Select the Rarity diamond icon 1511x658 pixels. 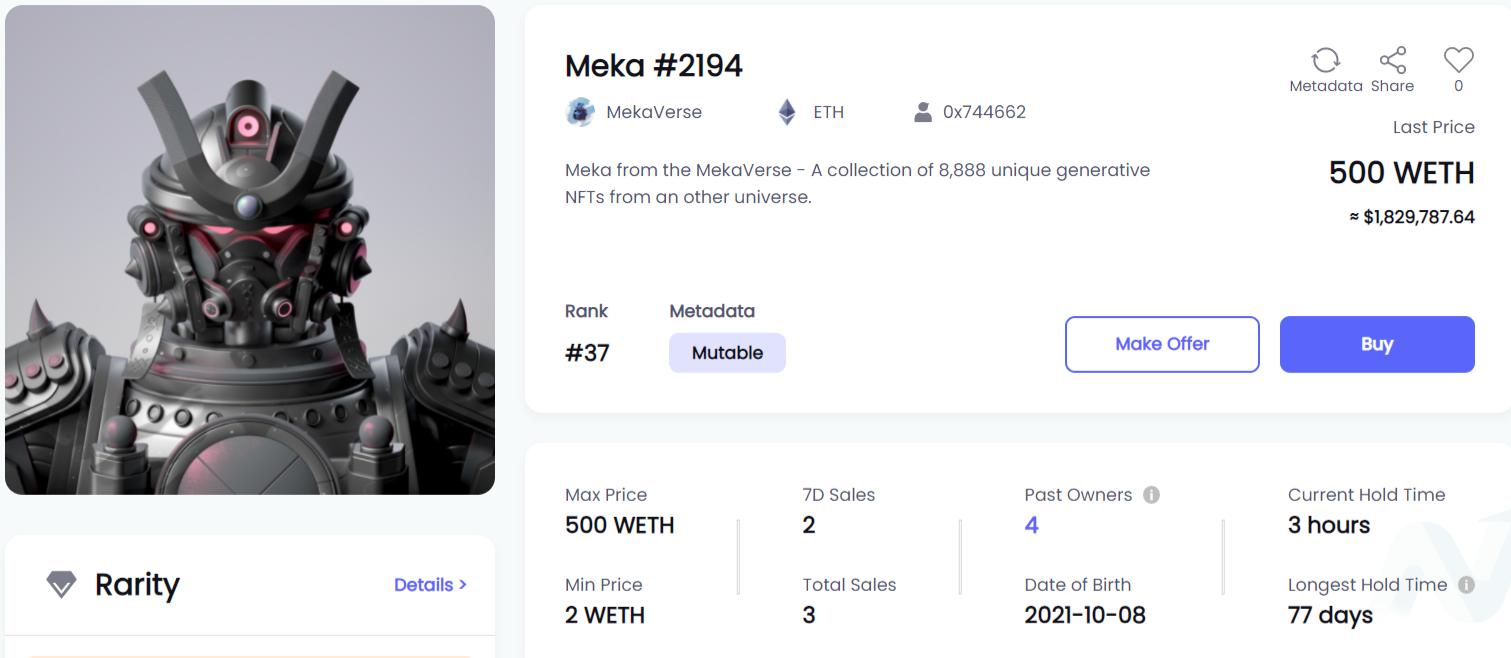pyautogui.click(x=64, y=585)
